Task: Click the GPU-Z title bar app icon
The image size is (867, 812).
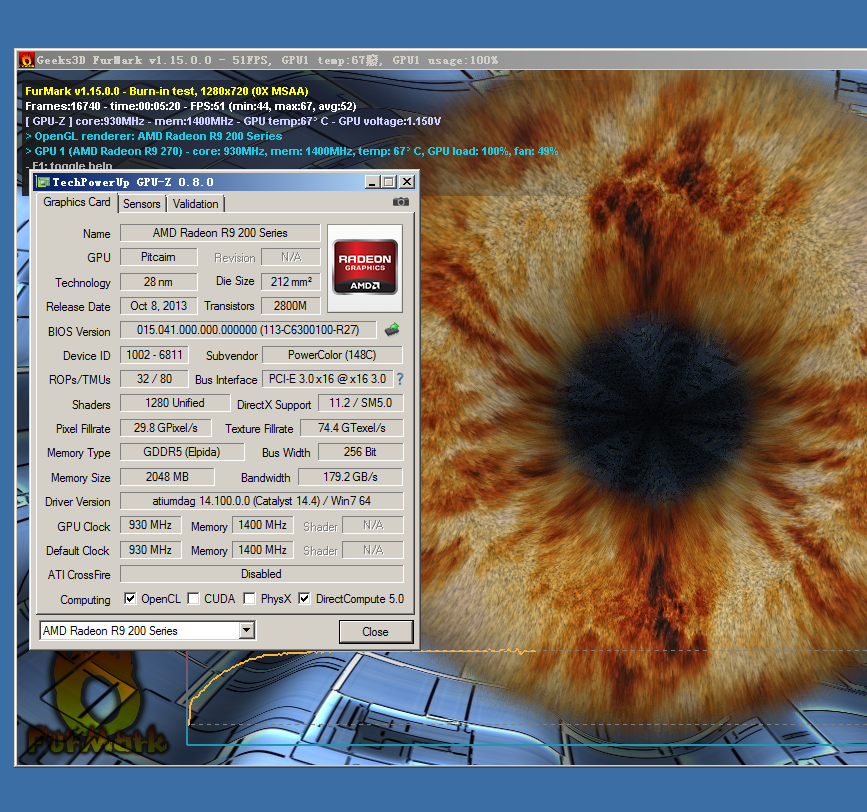Action: coord(42,182)
